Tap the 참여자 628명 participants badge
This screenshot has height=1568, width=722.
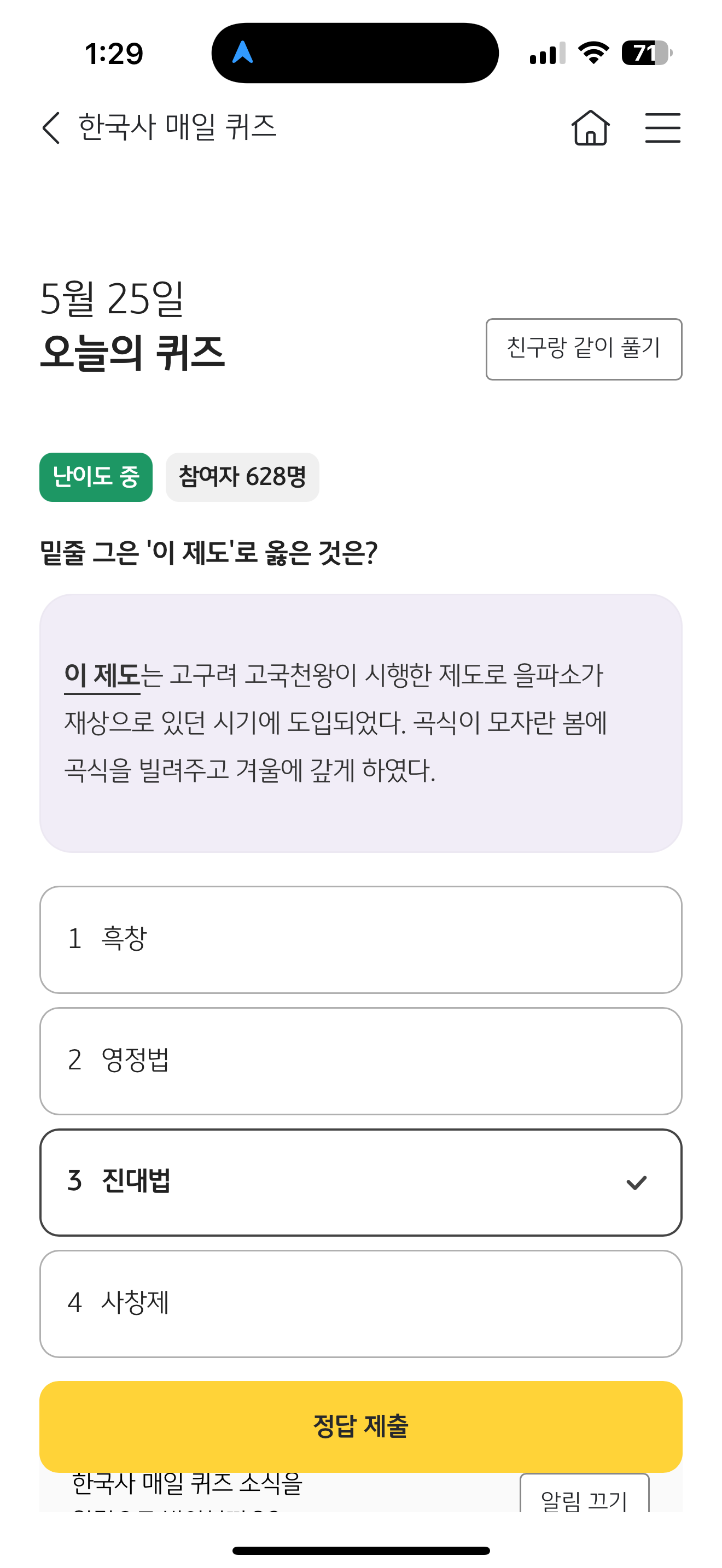pyautogui.click(x=242, y=477)
